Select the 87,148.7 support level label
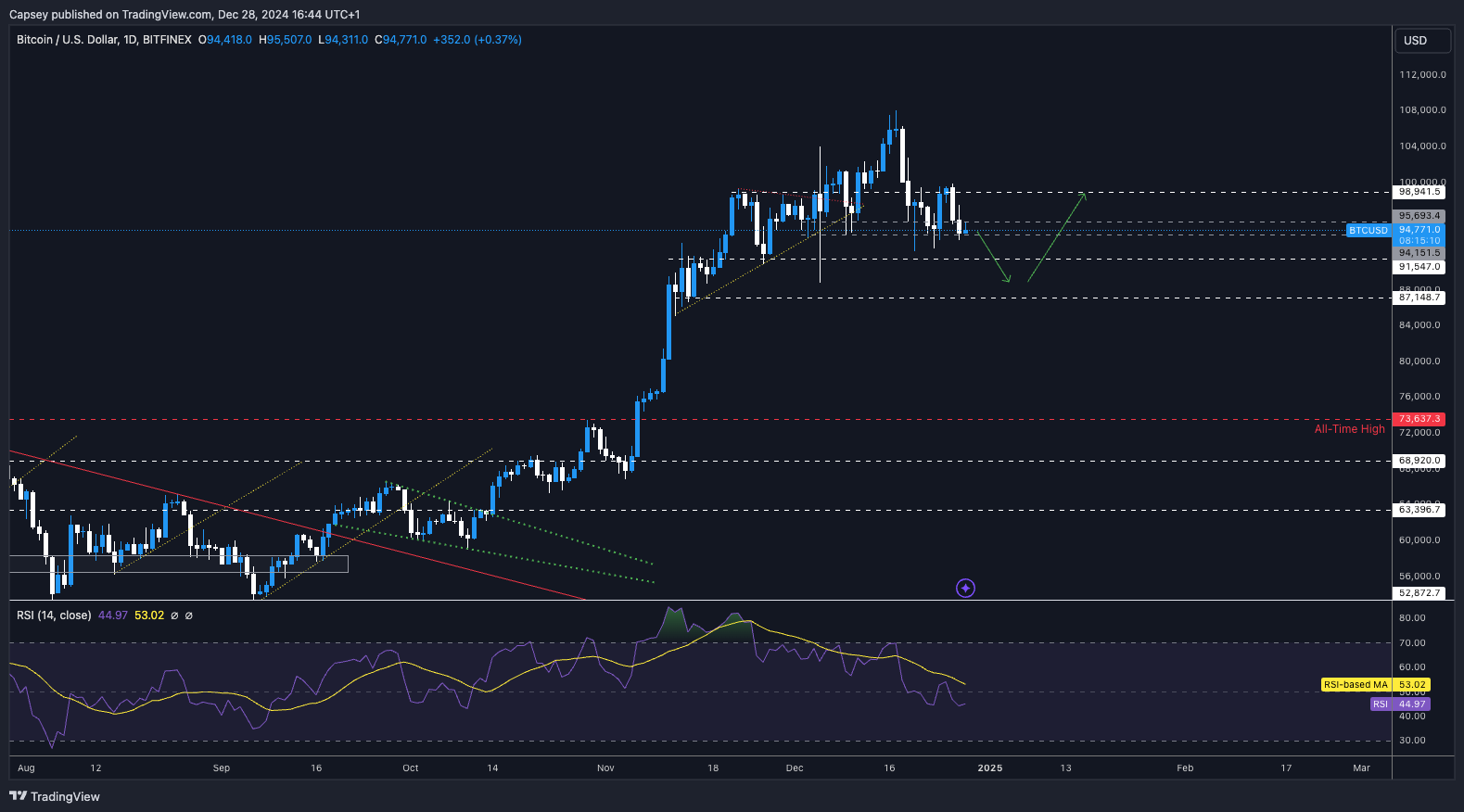This screenshot has height=812, width=1464. 1419,298
